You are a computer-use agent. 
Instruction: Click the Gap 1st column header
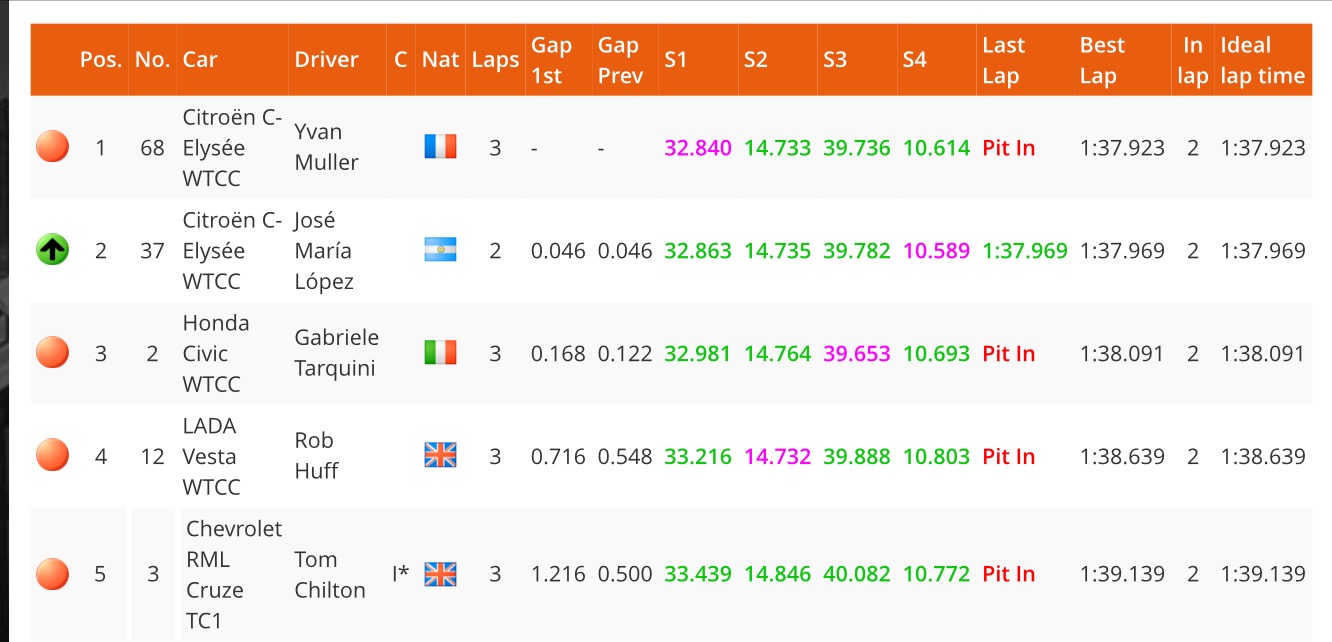(x=551, y=60)
